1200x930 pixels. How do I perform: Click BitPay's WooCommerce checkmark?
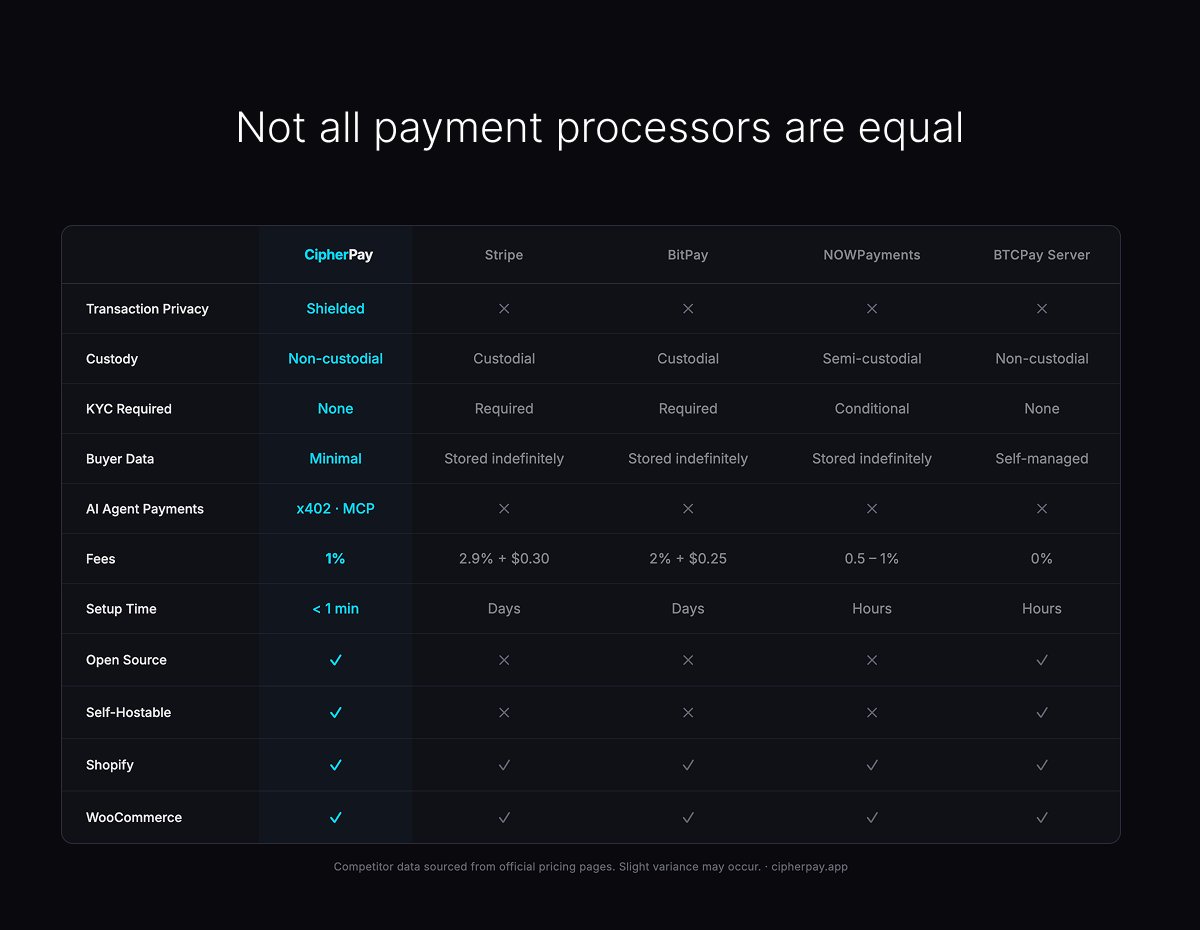688,818
